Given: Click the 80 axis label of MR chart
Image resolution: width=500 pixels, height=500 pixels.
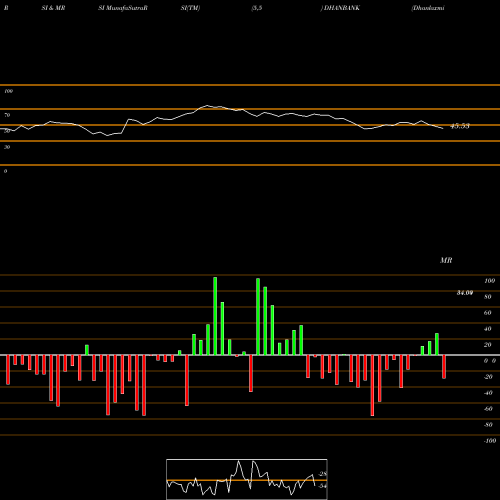Looking at the screenshot, I should click(x=488, y=297).
